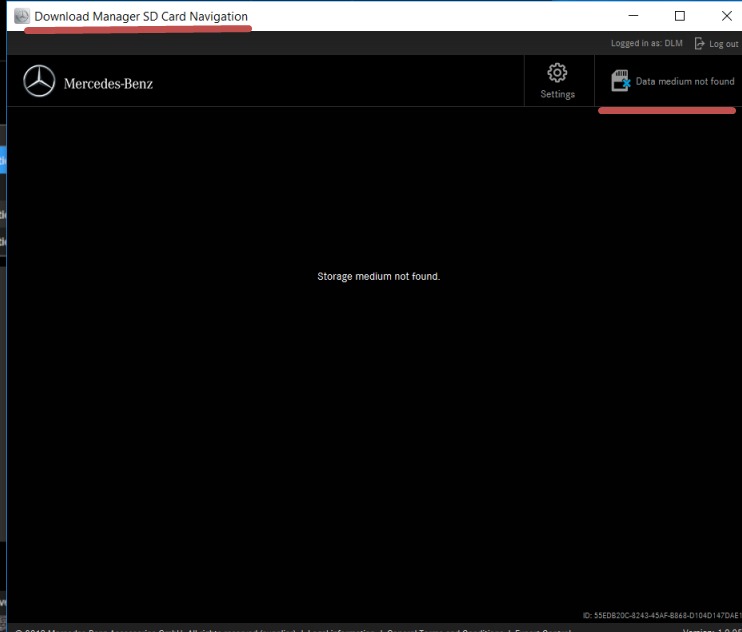Viewport: 742px width, 632px height.
Task: Close the Download Manager window
Action: pyautogui.click(x=727, y=16)
